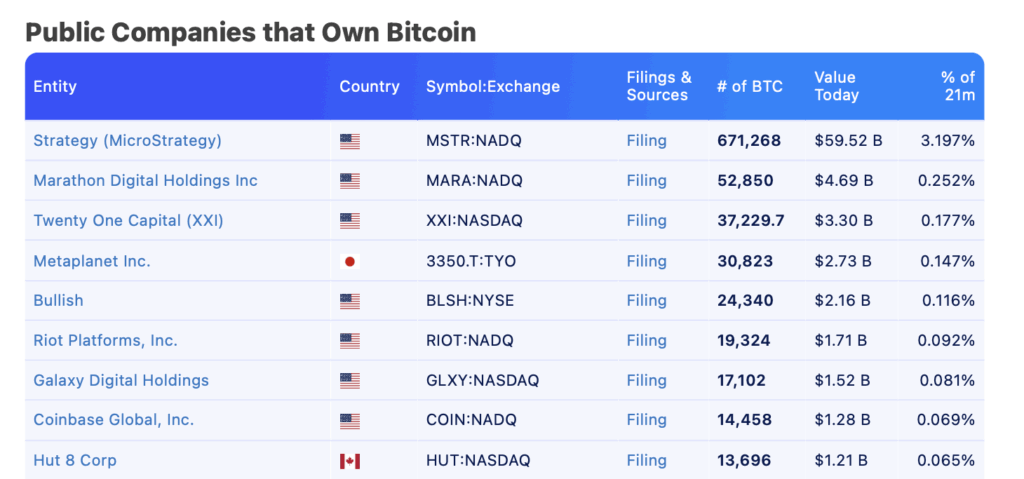The image size is (1024, 479).
Task: Sort by the Country column header
Action: click(370, 86)
